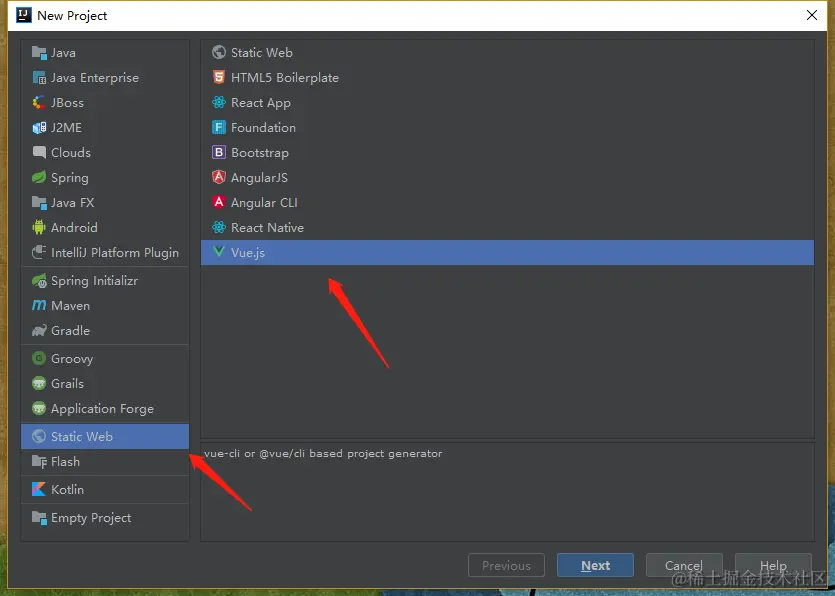835x596 pixels.
Task: Choose the Angular CLI template label
Action: coord(264,203)
